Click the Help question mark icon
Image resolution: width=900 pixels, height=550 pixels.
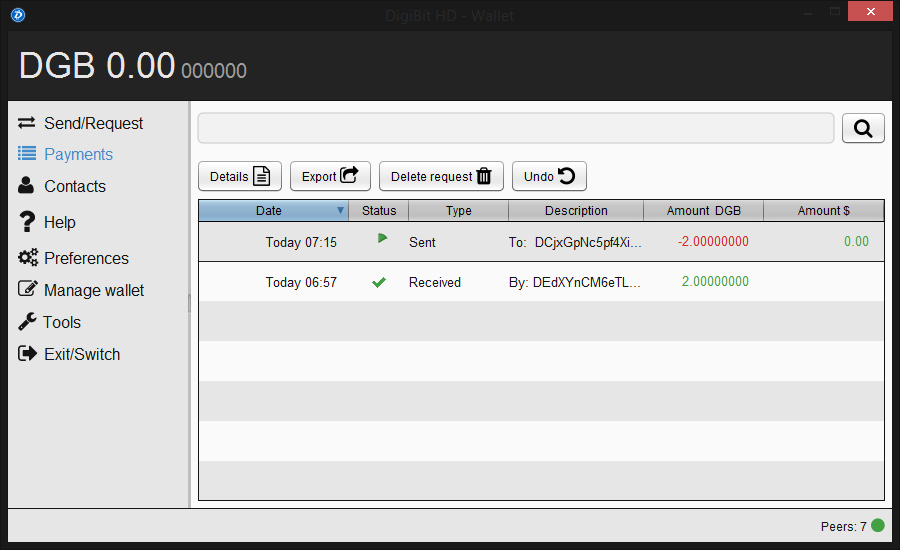[x=26, y=222]
